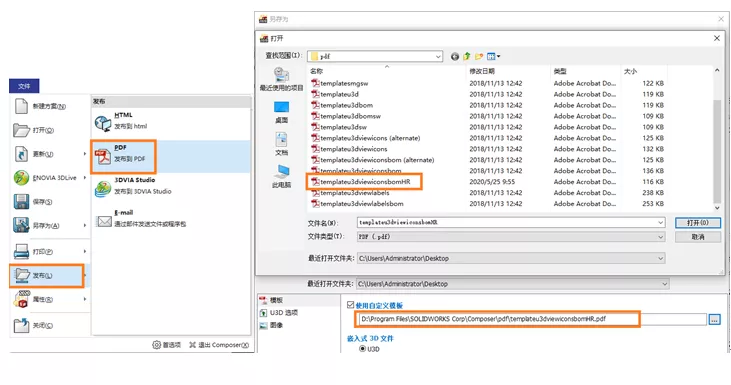Open the Look in pdf folder dropdown
The image size is (731, 385).
point(438,56)
